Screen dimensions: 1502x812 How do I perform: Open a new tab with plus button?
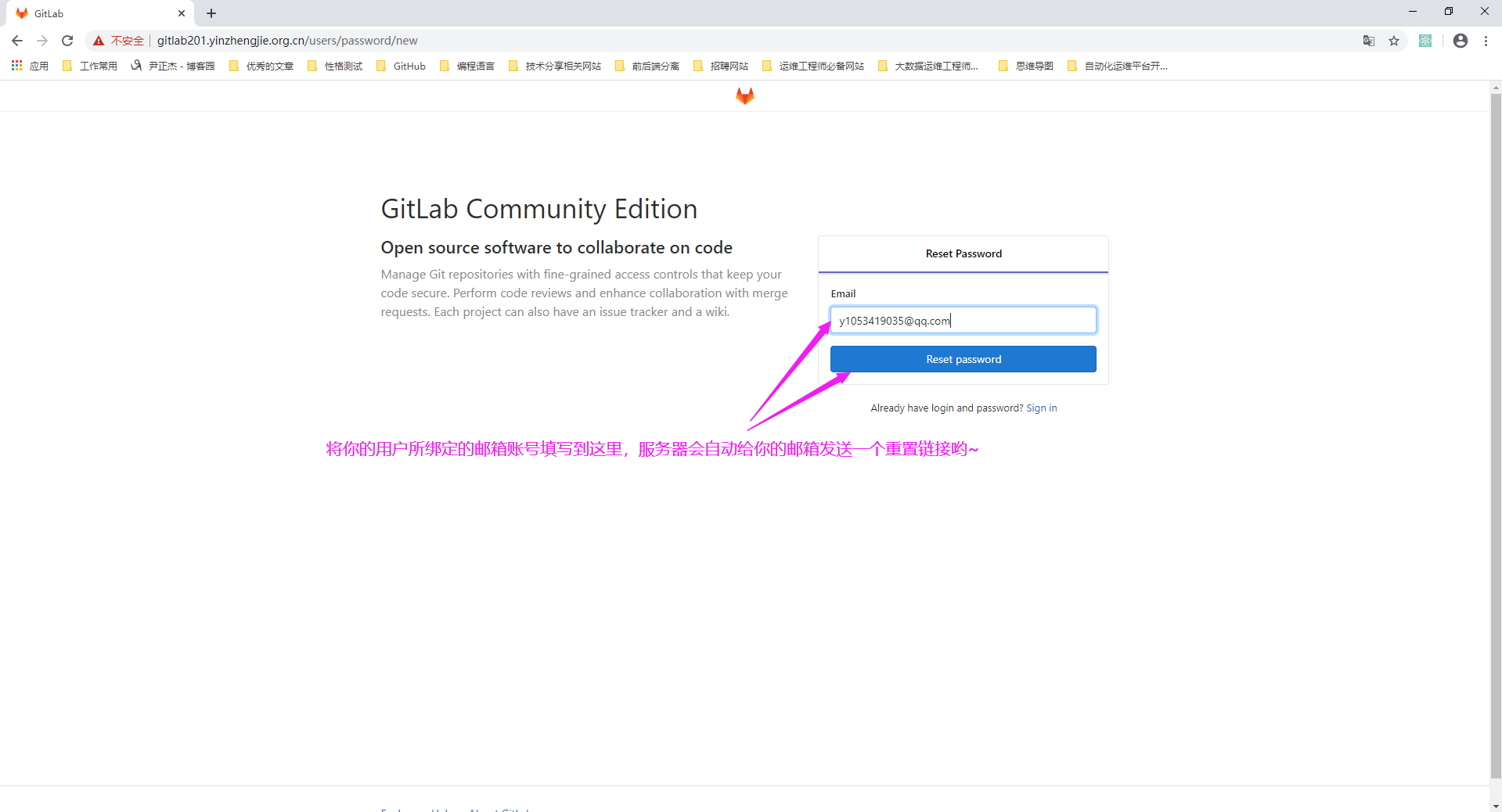tap(211, 13)
